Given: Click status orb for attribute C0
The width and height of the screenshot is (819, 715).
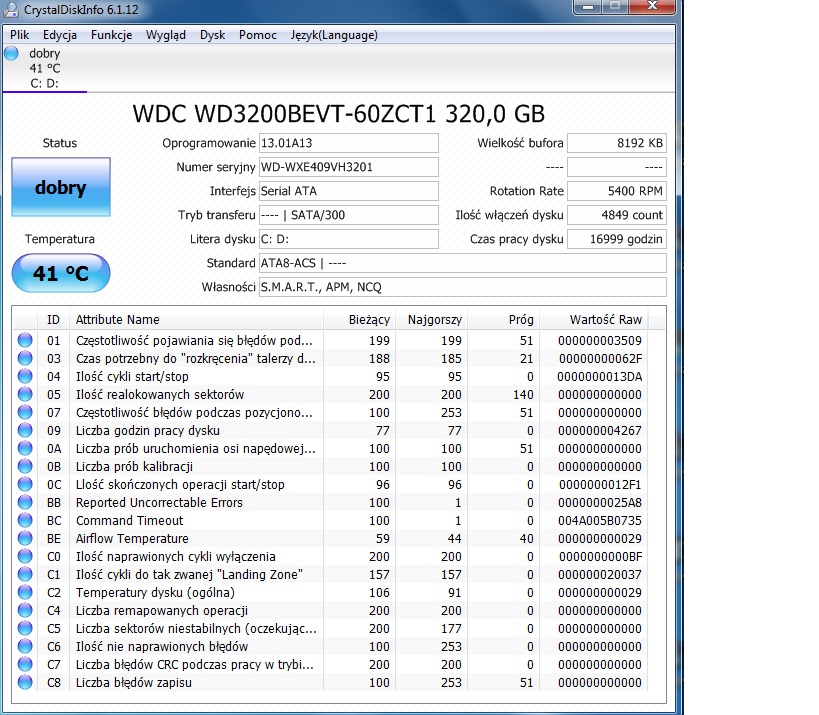Looking at the screenshot, I should pyautogui.click(x=25, y=557).
